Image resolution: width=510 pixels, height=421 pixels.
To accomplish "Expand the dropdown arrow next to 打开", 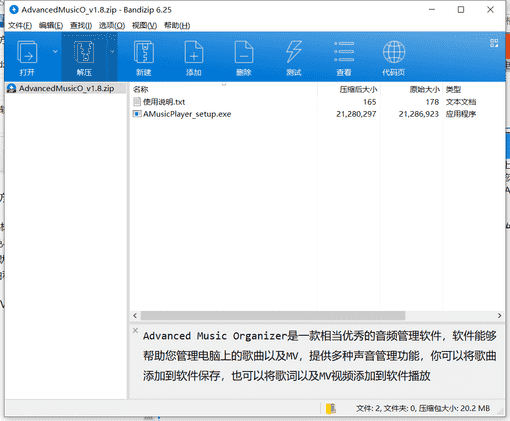I will pos(55,51).
